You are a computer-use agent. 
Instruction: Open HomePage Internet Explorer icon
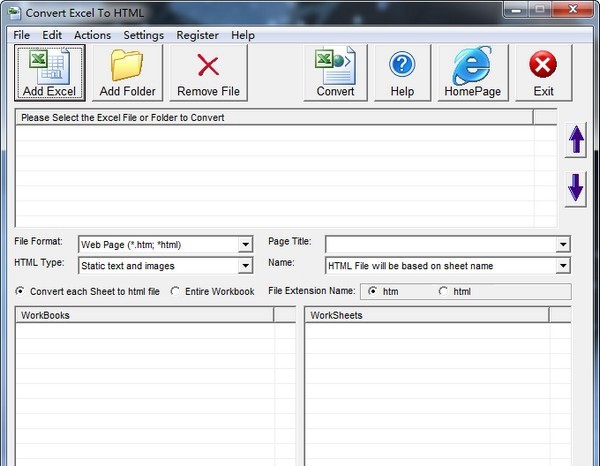[472, 65]
